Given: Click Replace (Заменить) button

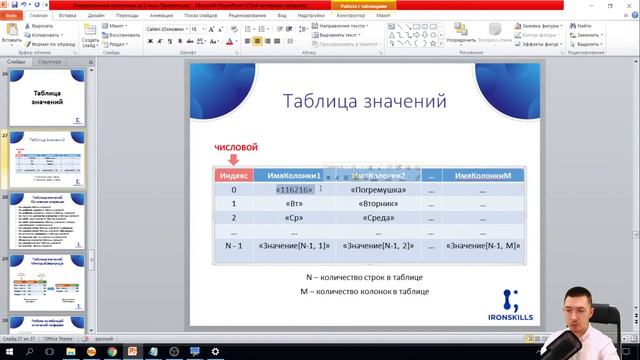Looking at the screenshot, I should click(x=586, y=35).
